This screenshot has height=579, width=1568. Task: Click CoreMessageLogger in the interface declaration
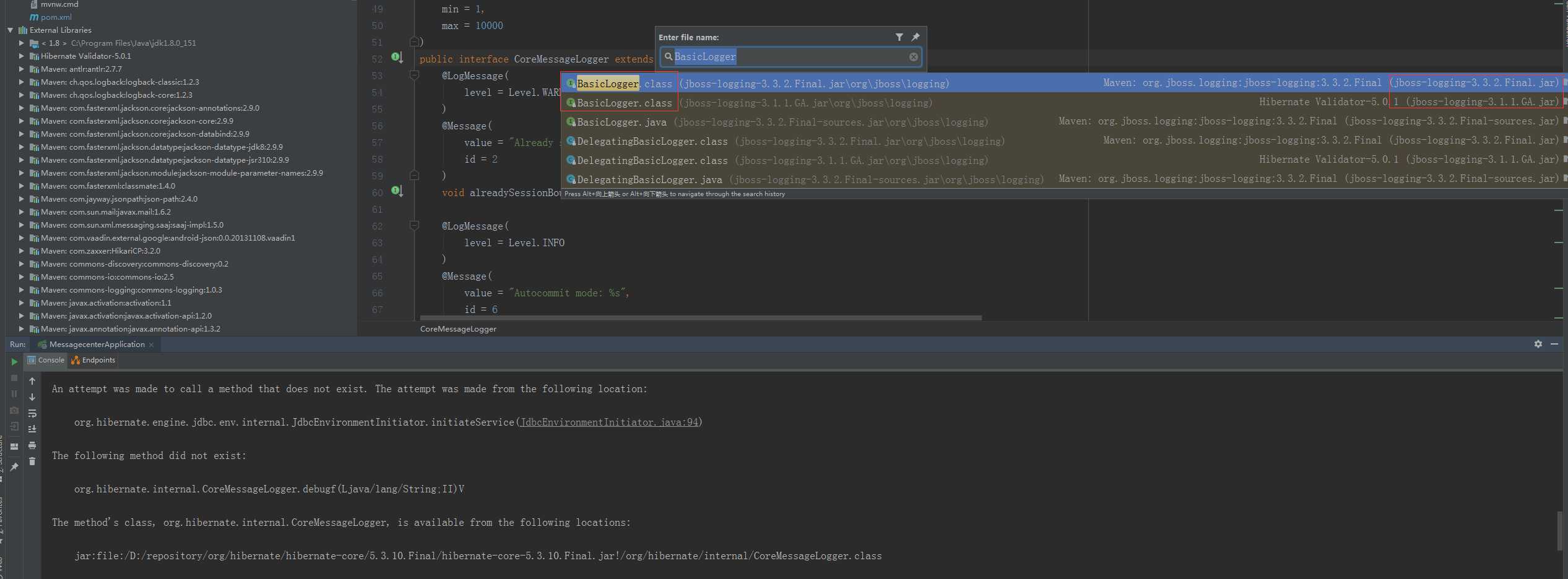click(x=561, y=59)
